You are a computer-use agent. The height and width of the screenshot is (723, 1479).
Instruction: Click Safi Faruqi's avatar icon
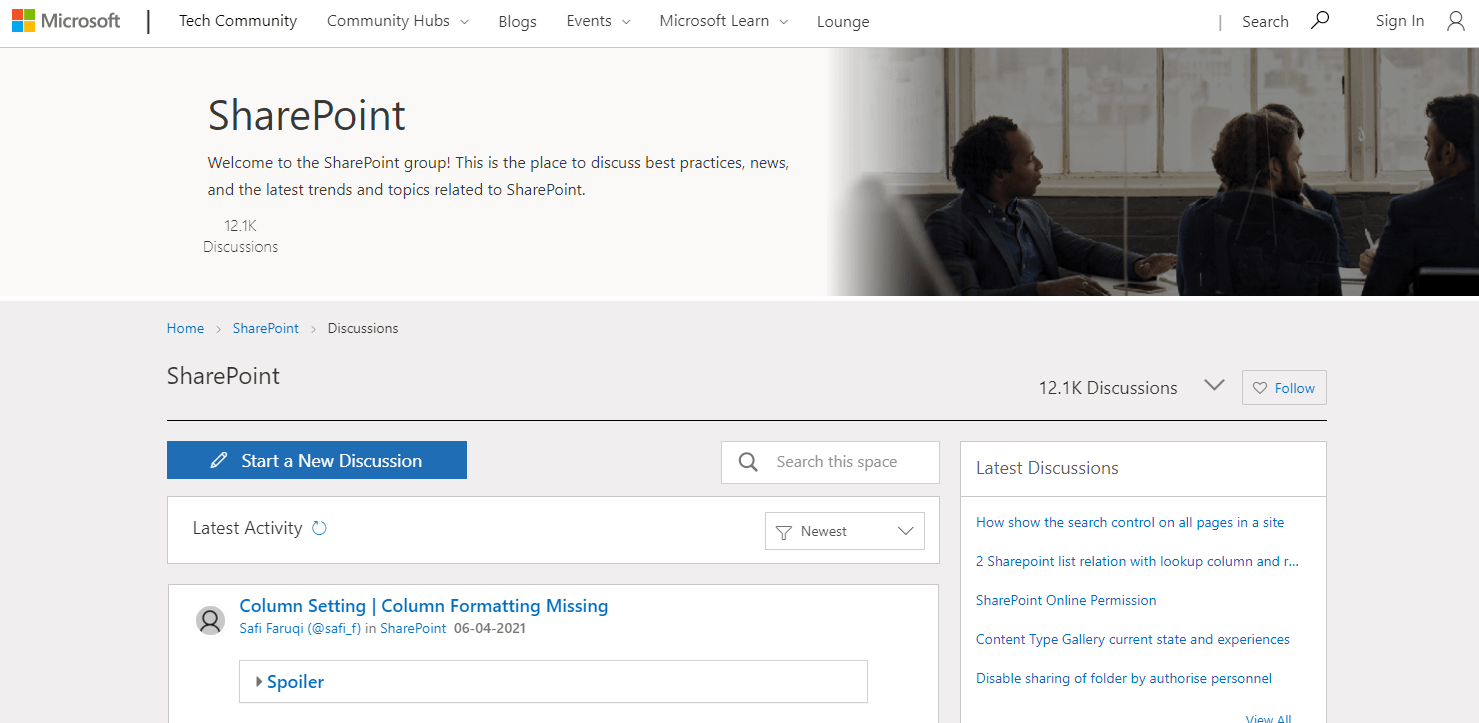(x=210, y=620)
